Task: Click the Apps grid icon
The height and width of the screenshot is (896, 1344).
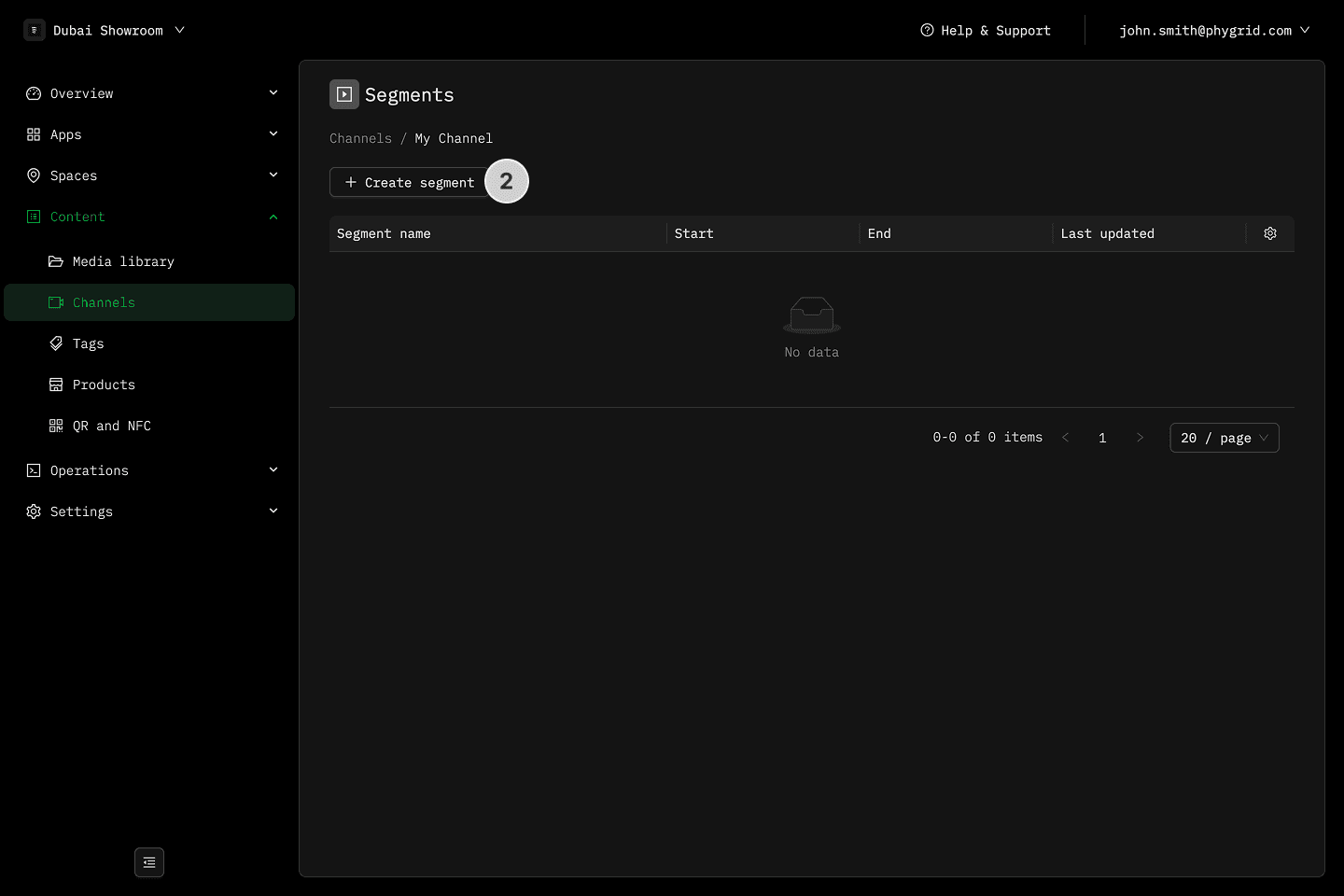Action: tap(34, 134)
